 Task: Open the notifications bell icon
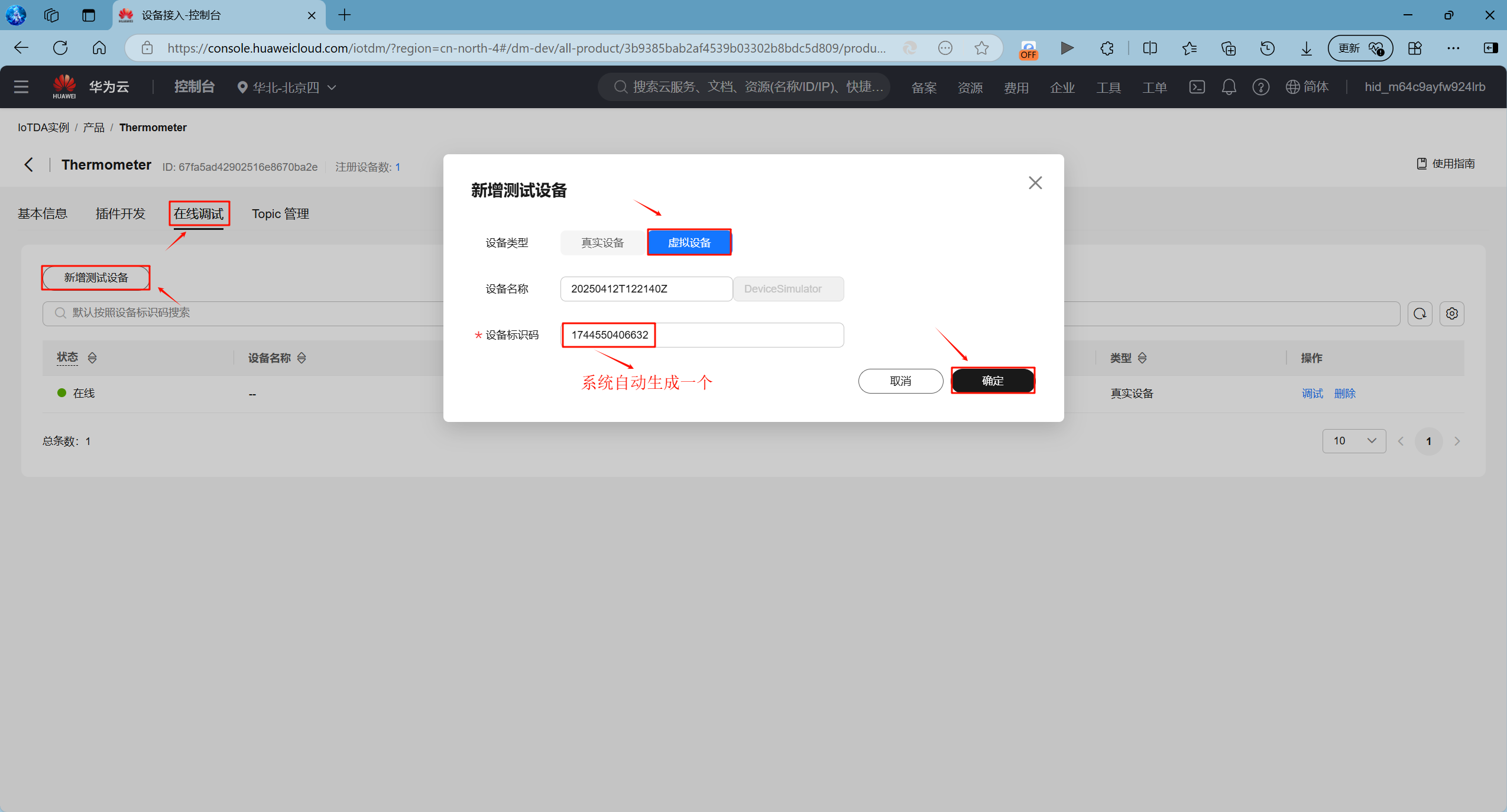click(1229, 87)
